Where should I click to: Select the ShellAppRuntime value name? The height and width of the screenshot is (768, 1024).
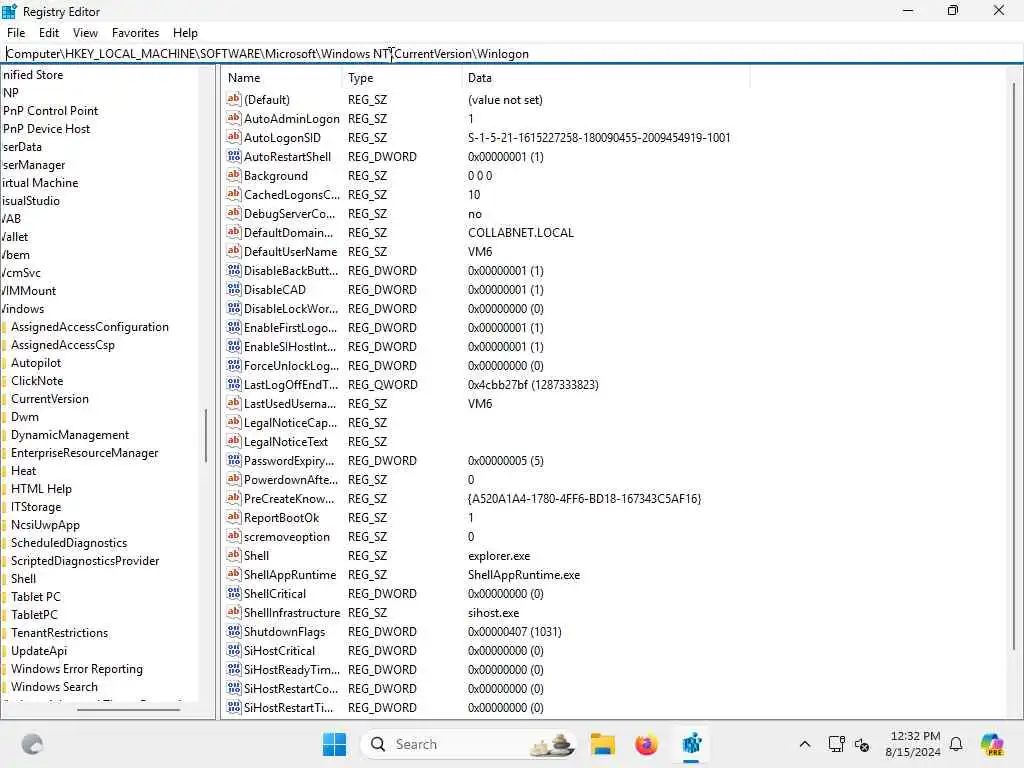coord(289,575)
